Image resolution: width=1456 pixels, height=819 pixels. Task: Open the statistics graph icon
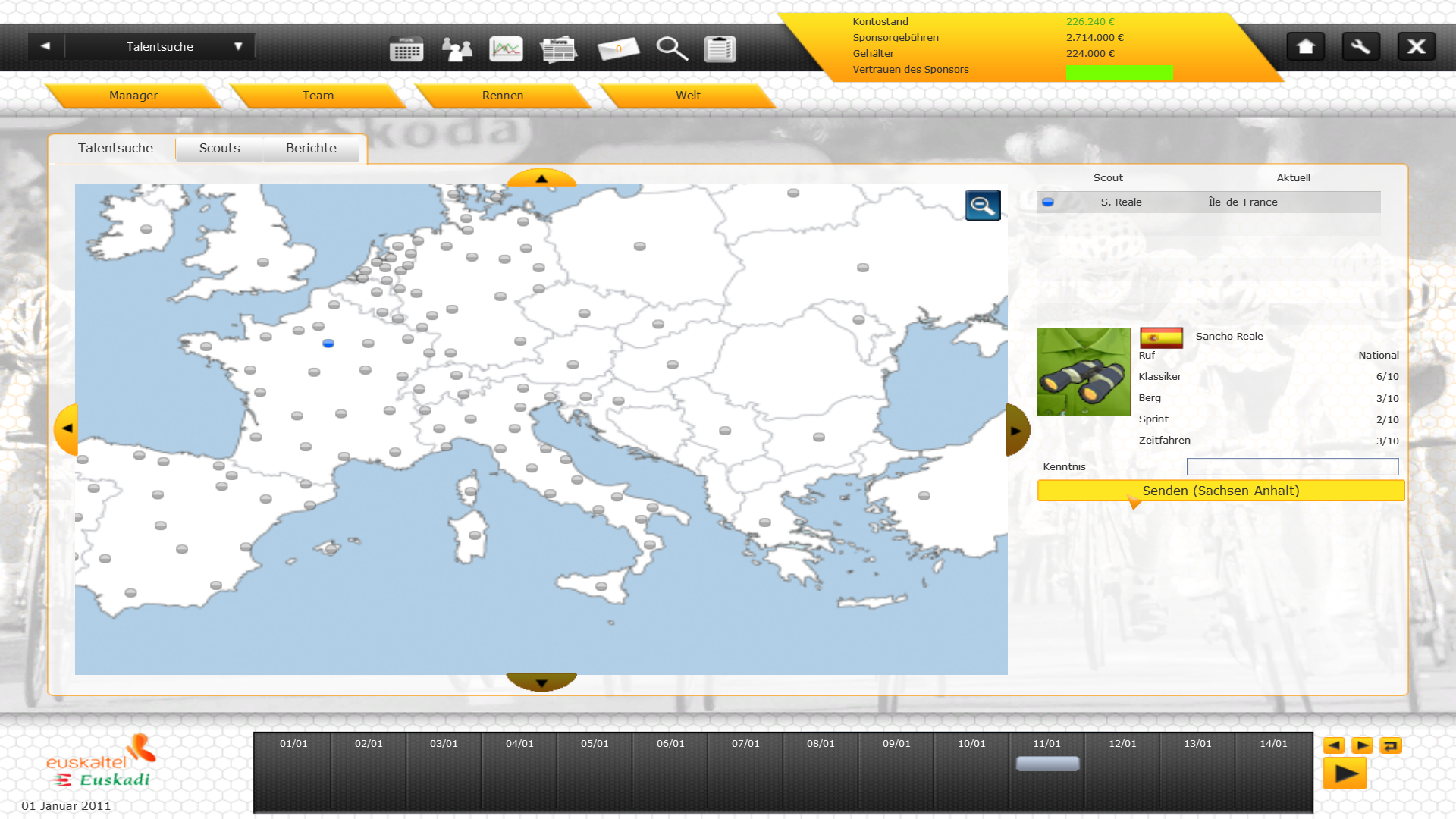tap(506, 49)
